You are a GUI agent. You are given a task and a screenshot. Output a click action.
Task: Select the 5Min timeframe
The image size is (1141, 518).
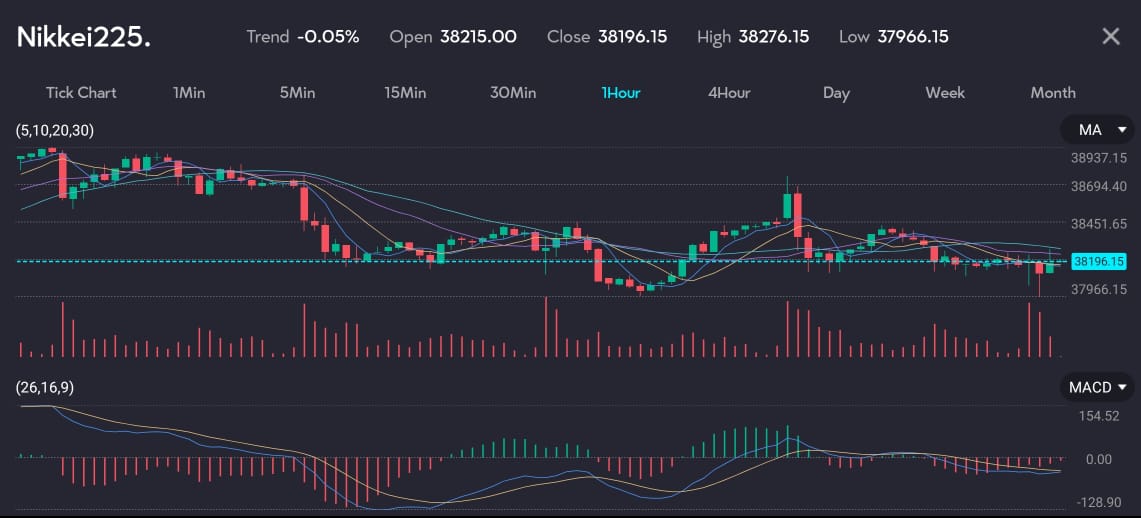(x=297, y=93)
